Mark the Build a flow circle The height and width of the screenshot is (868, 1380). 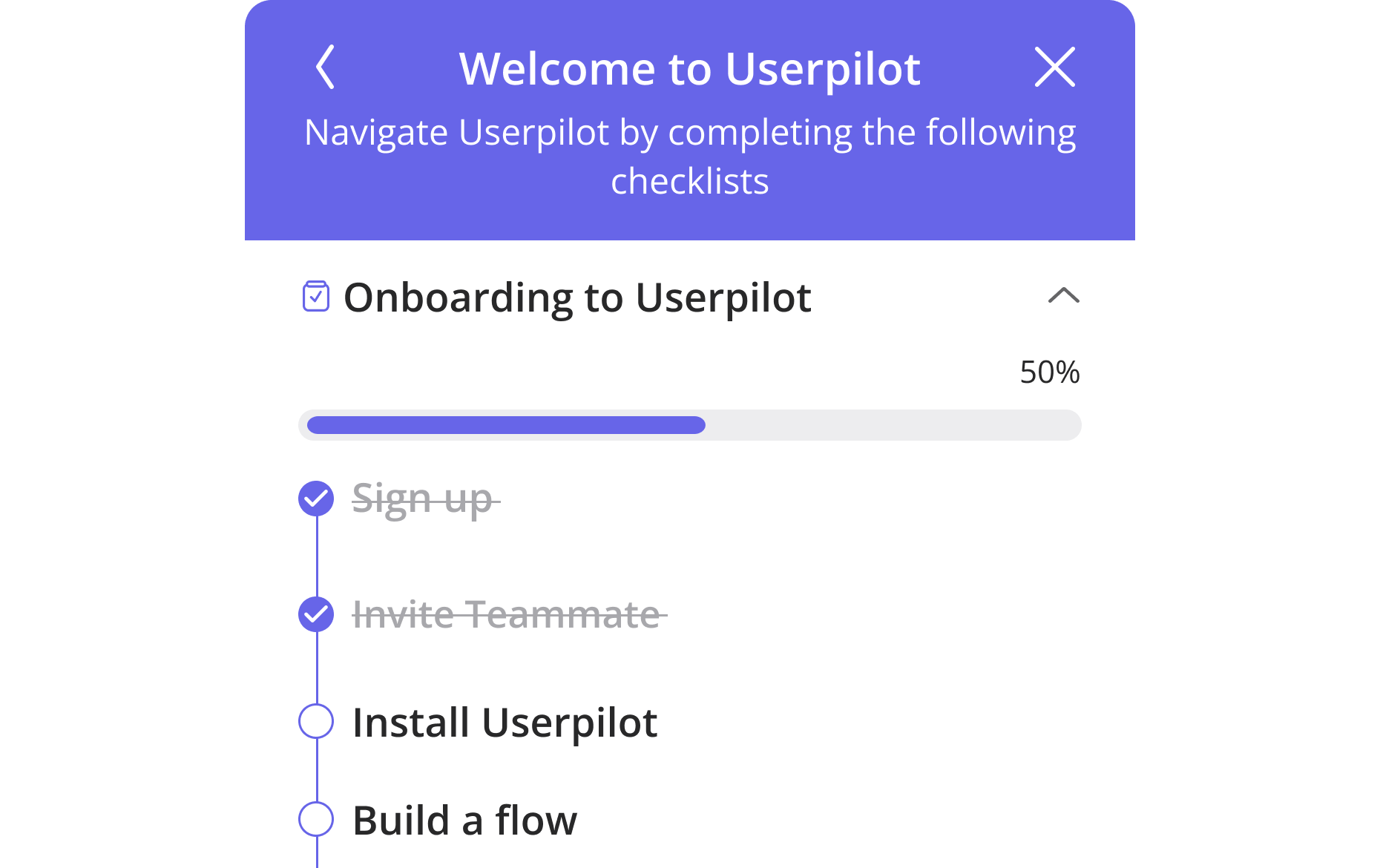coord(316,819)
